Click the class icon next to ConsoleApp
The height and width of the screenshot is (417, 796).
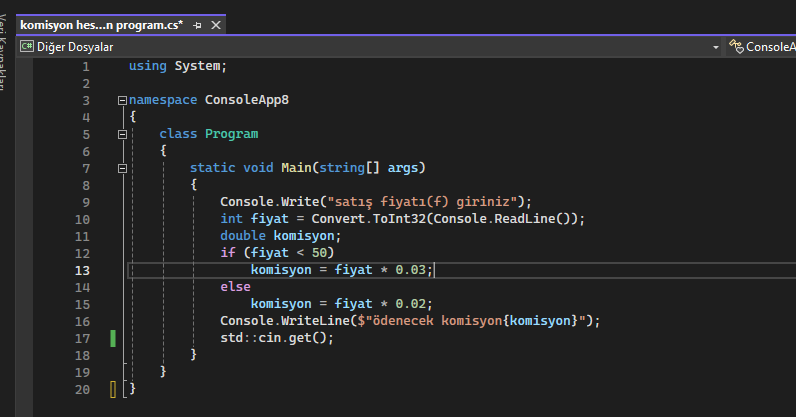pyautogui.click(x=736, y=47)
